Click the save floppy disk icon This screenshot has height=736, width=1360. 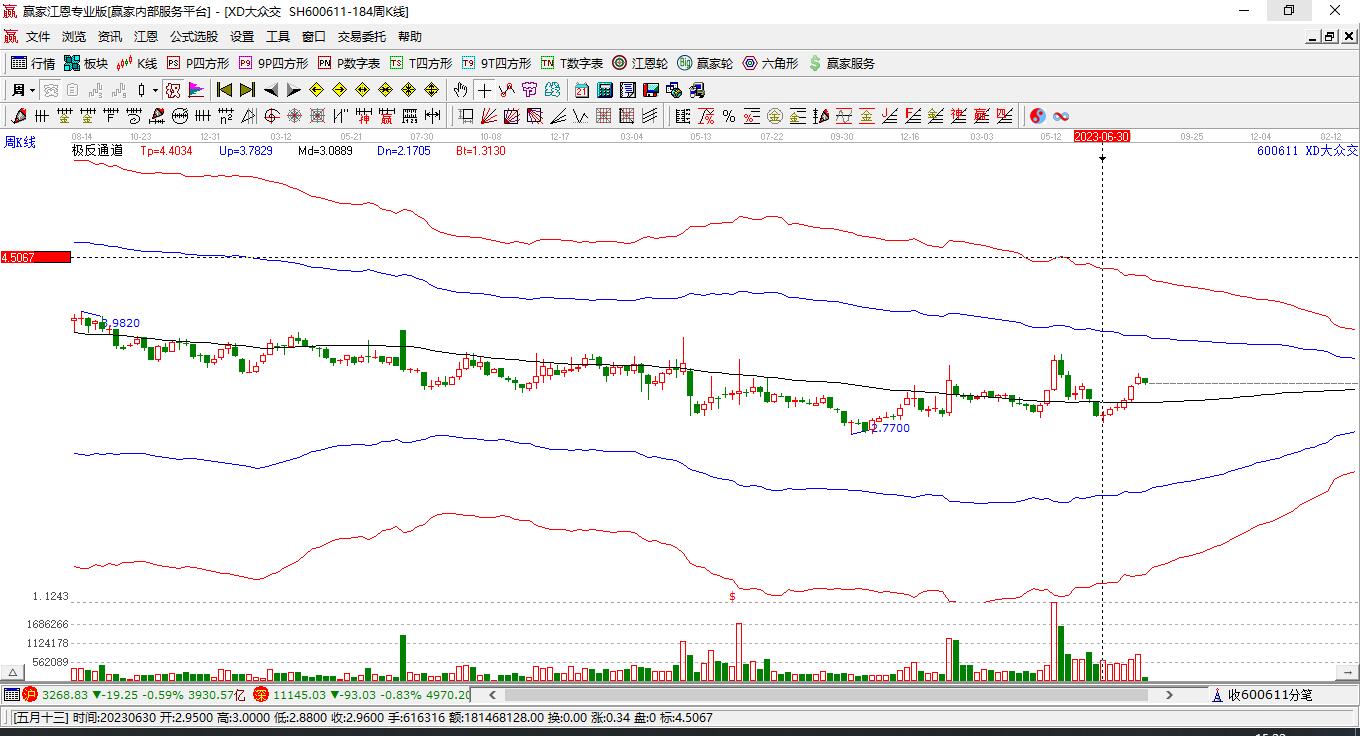pos(650,90)
